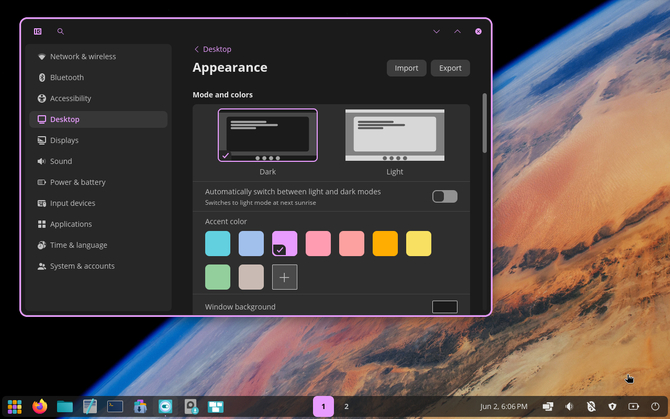This screenshot has width=670, height=419.
Task: Open the app store icon in dock
Action: point(140,406)
